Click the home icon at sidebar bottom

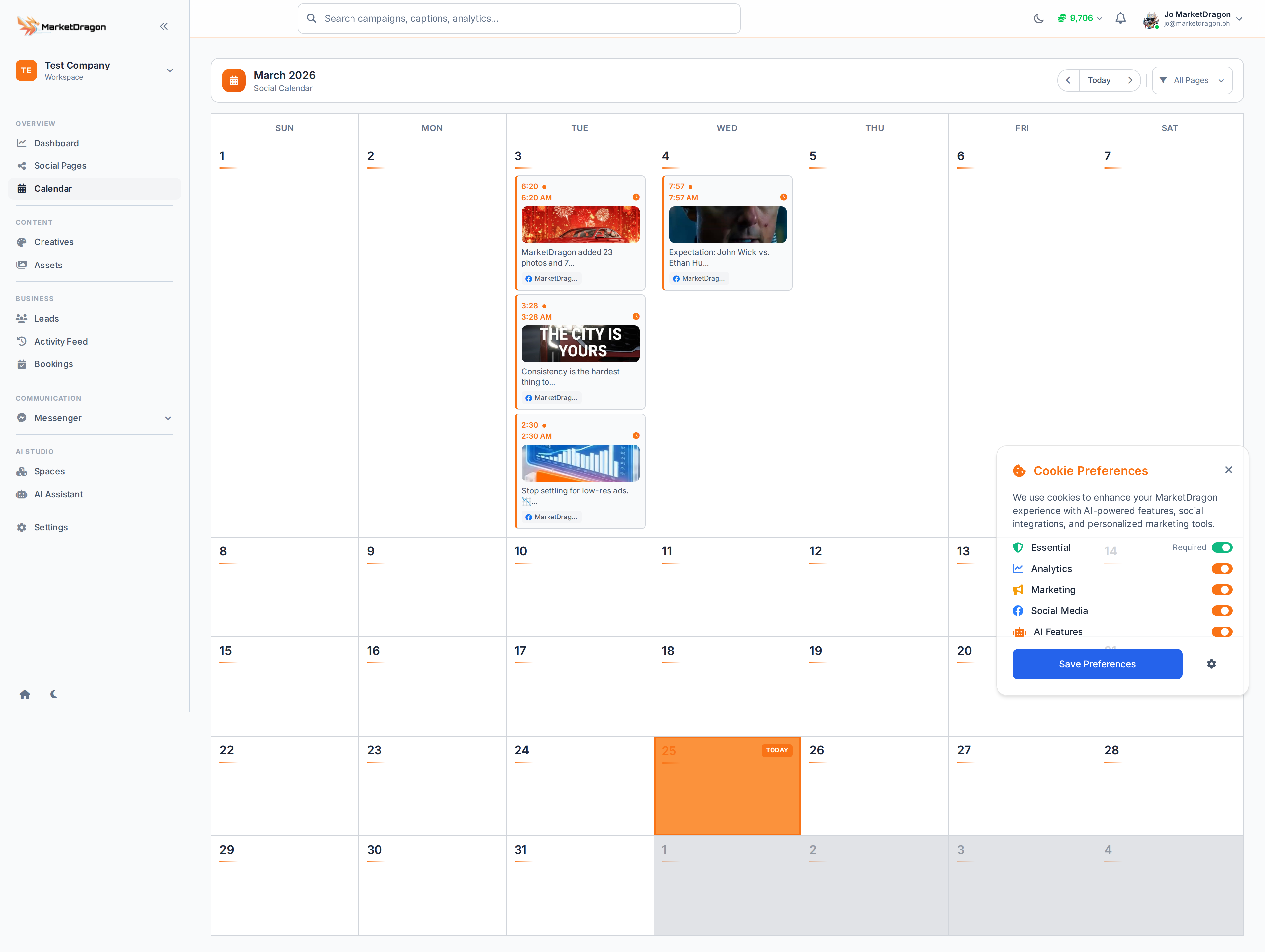pos(25,694)
